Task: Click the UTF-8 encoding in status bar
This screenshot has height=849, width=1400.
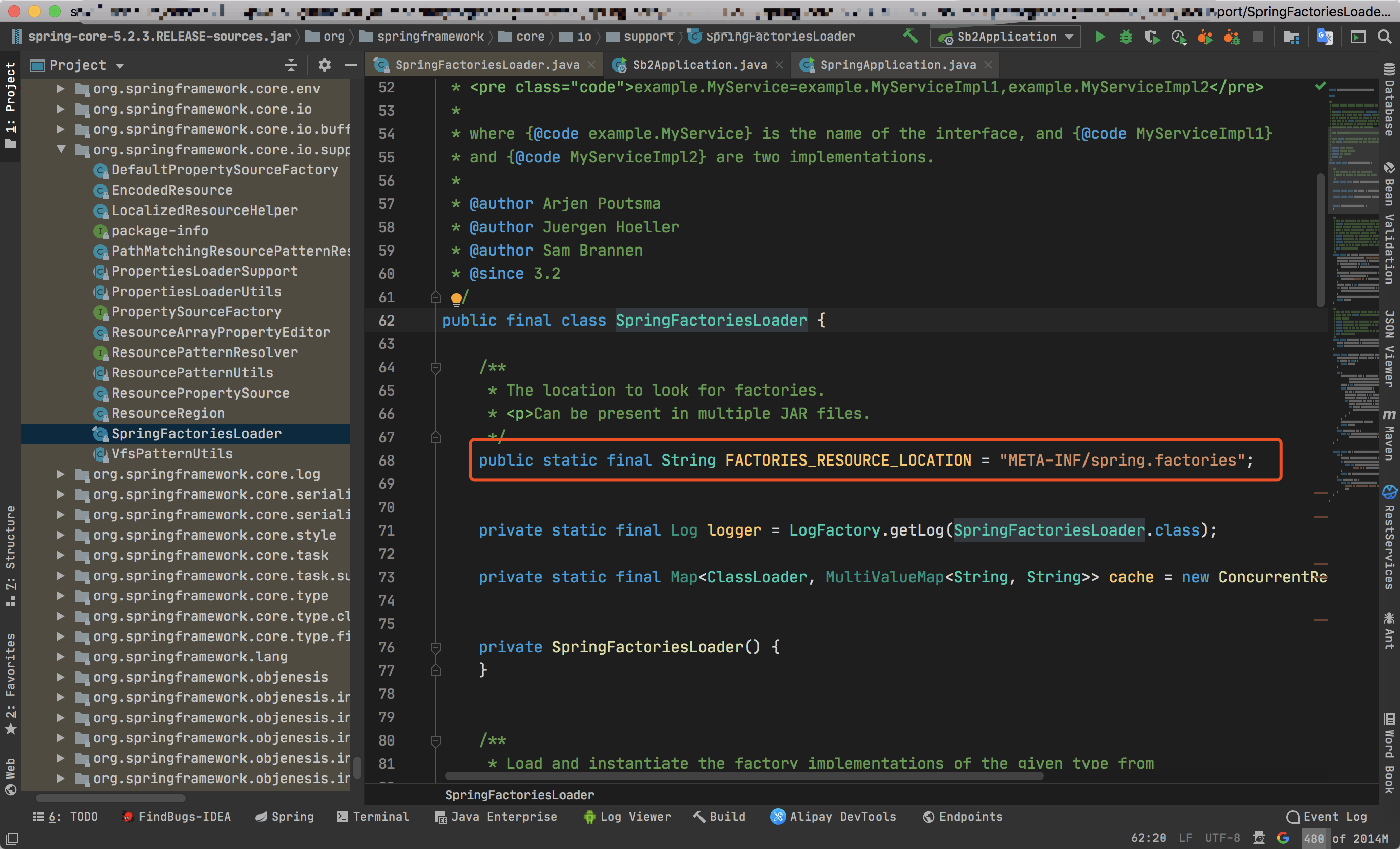Action: coord(1222,838)
